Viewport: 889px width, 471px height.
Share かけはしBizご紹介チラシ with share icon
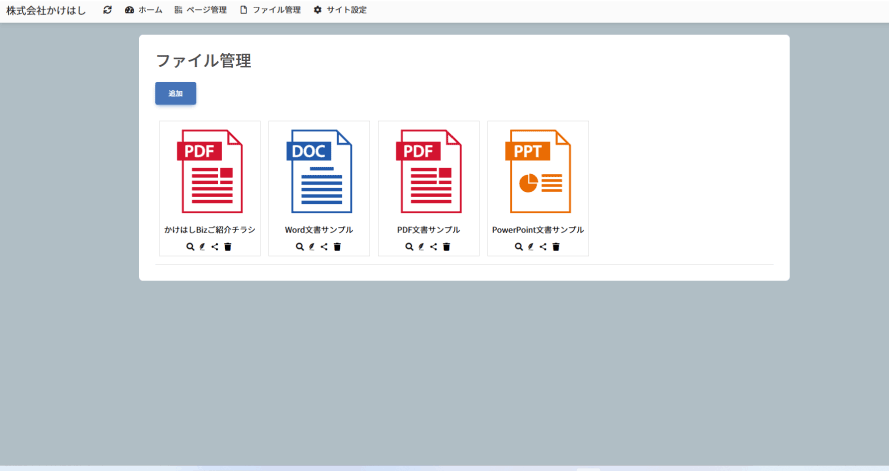tap(215, 247)
